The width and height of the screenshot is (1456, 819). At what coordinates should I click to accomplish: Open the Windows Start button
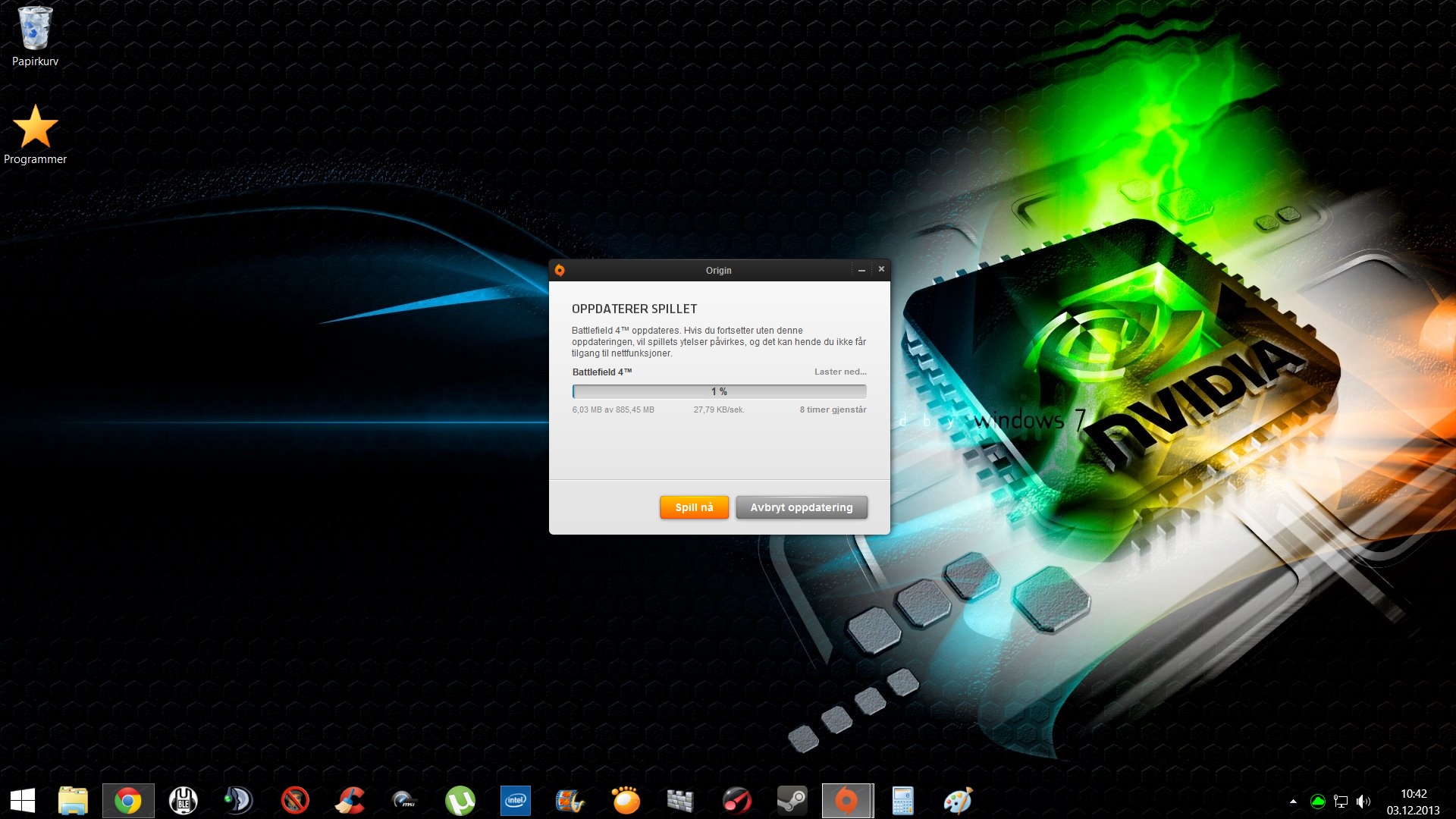tap(23, 801)
